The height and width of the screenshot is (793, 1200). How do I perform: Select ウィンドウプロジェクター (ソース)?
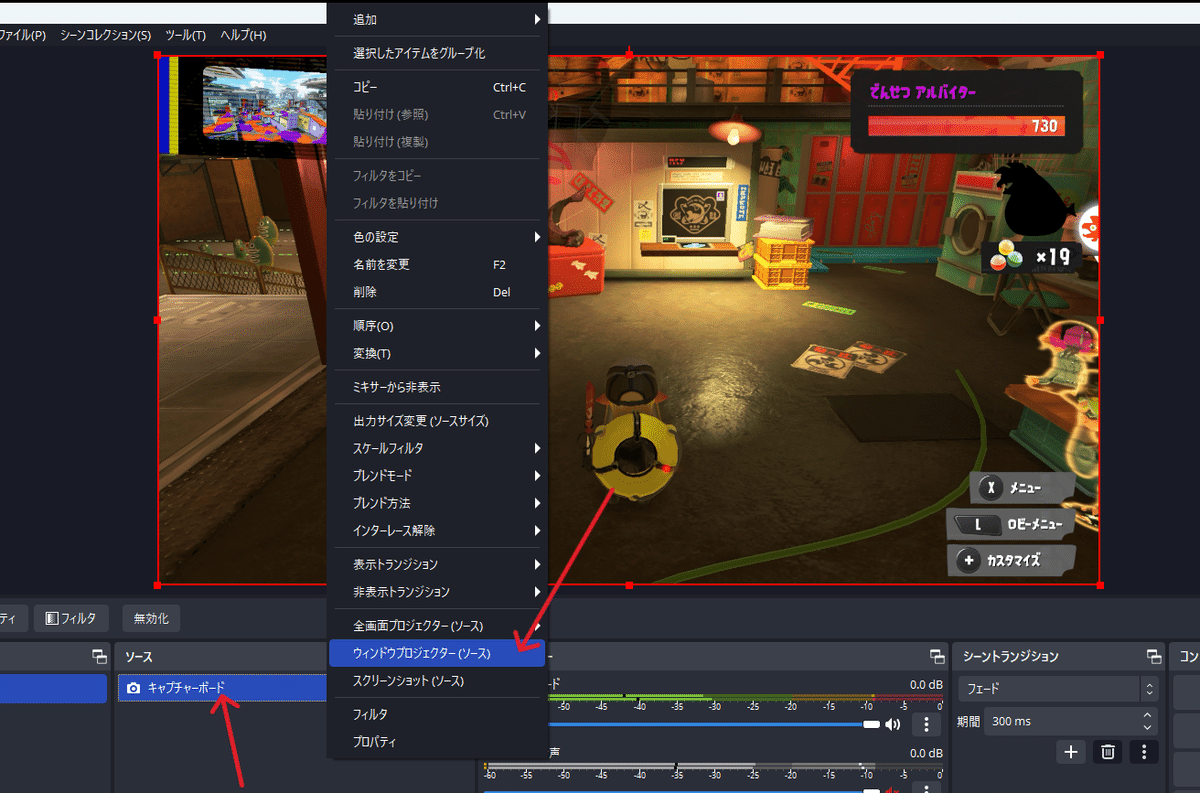[438, 653]
